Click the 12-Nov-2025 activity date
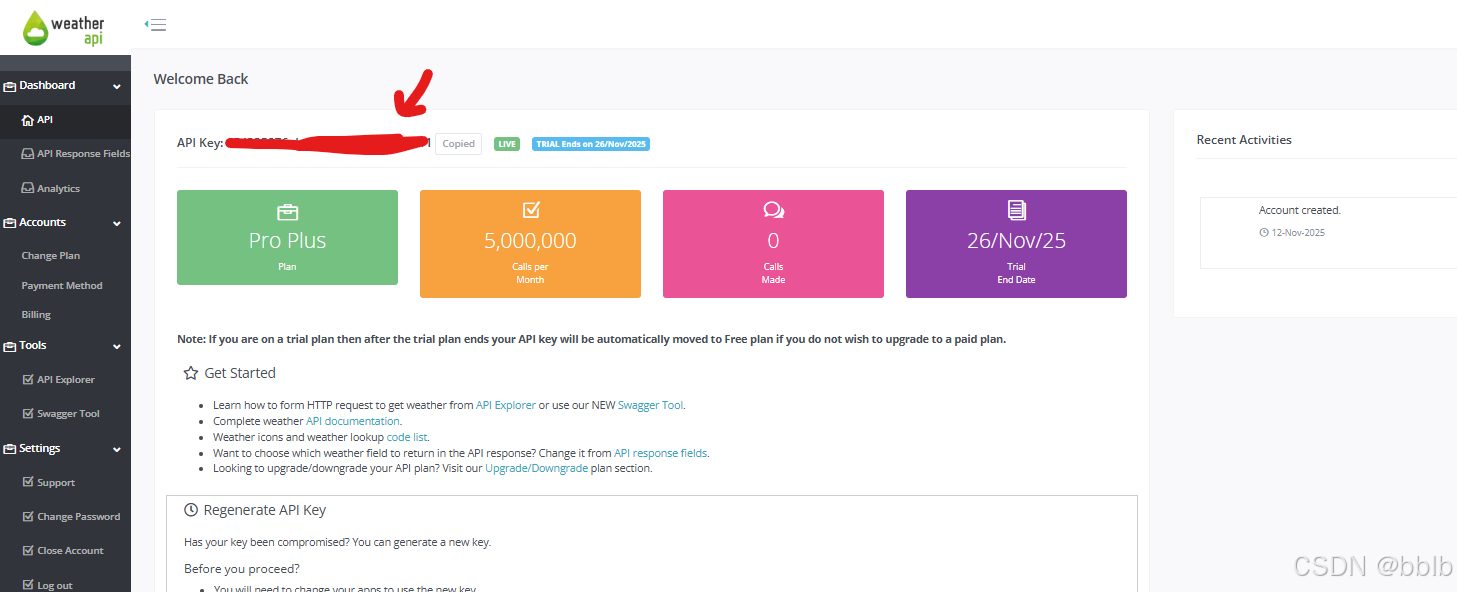 [1298, 233]
